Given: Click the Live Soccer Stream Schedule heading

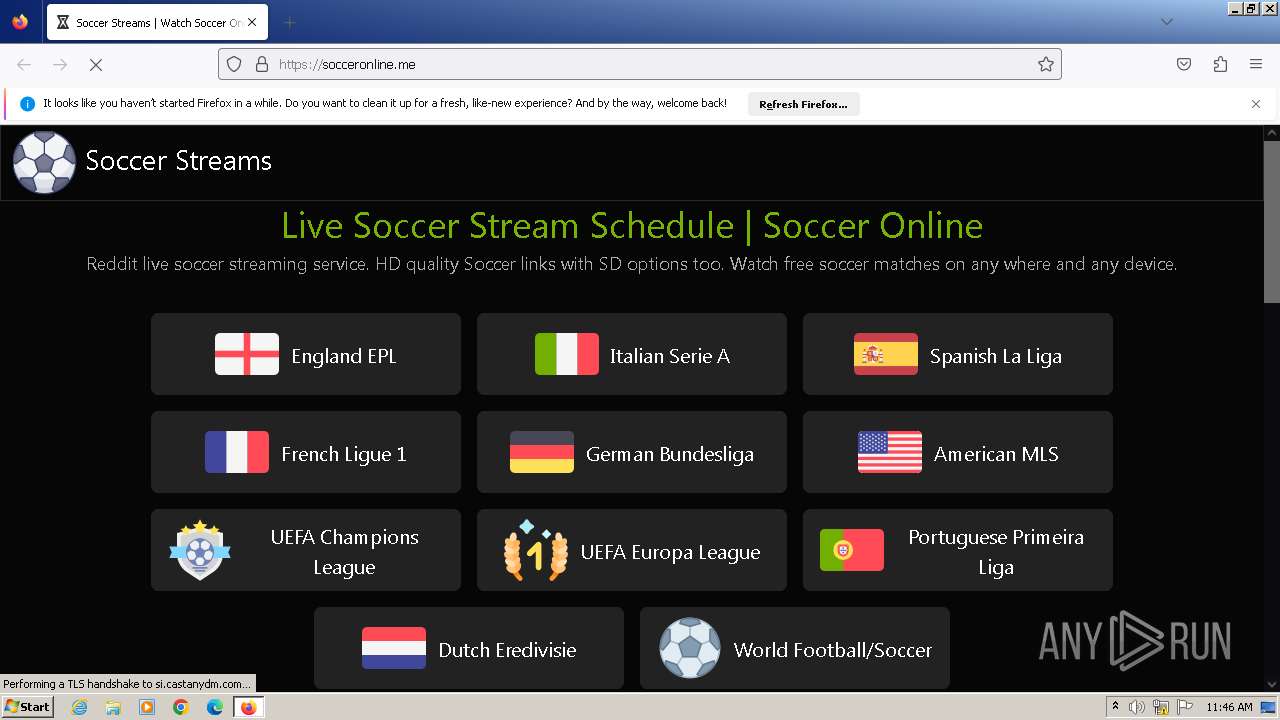Looking at the screenshot, I should tap(632, 226).
